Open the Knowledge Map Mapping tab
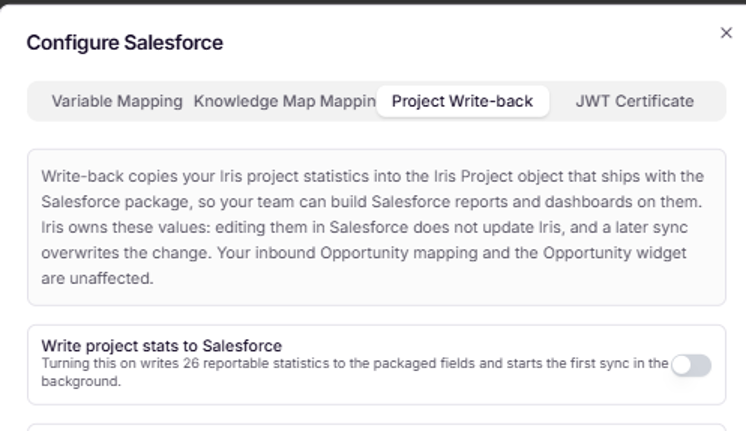746x432 pixels. (285, 101)
